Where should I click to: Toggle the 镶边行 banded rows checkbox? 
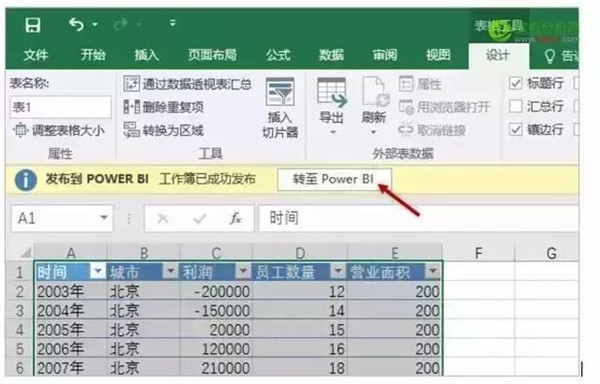click(x=515, y=129)
